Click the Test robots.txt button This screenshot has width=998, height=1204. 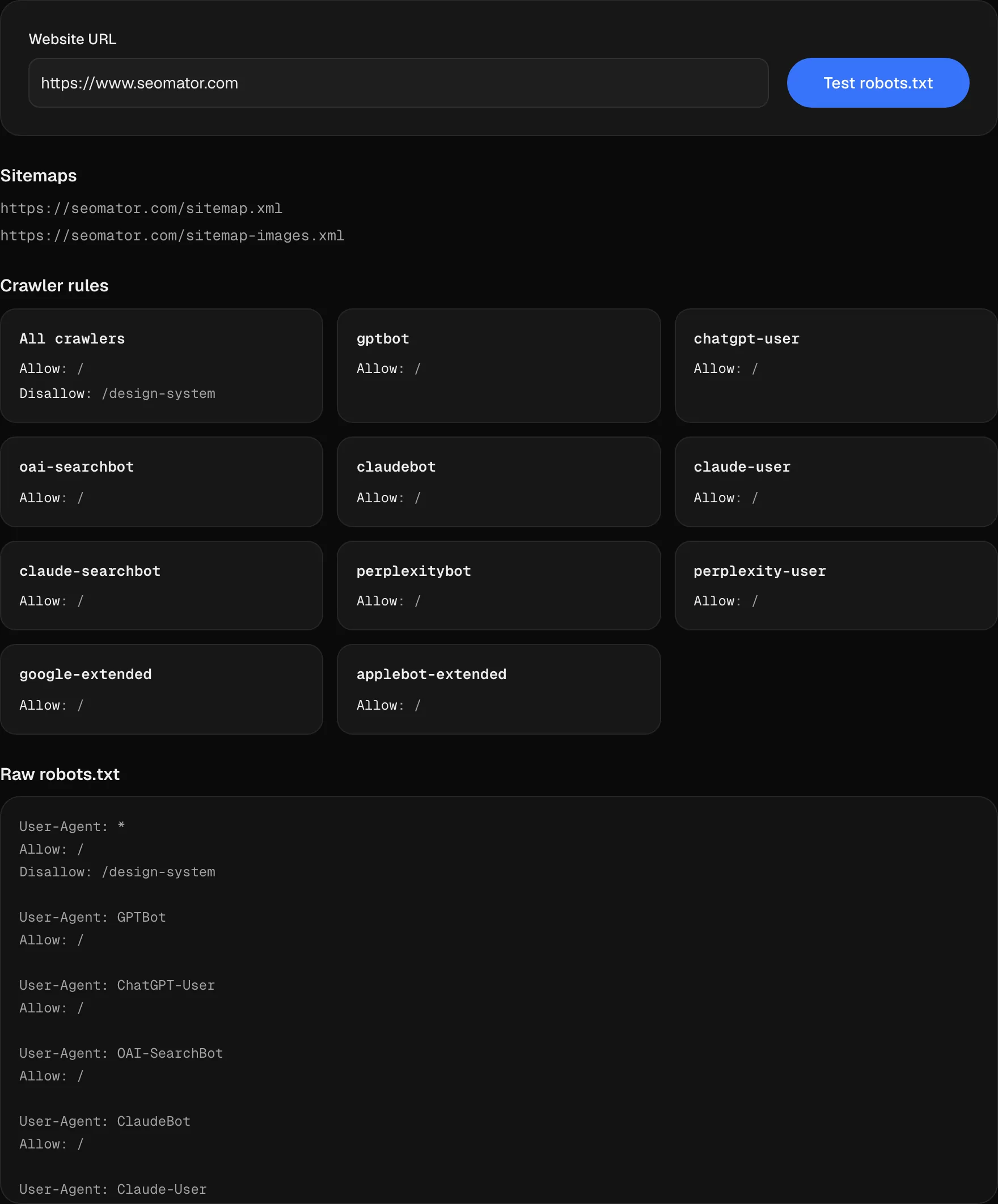(x=878, y=83)
